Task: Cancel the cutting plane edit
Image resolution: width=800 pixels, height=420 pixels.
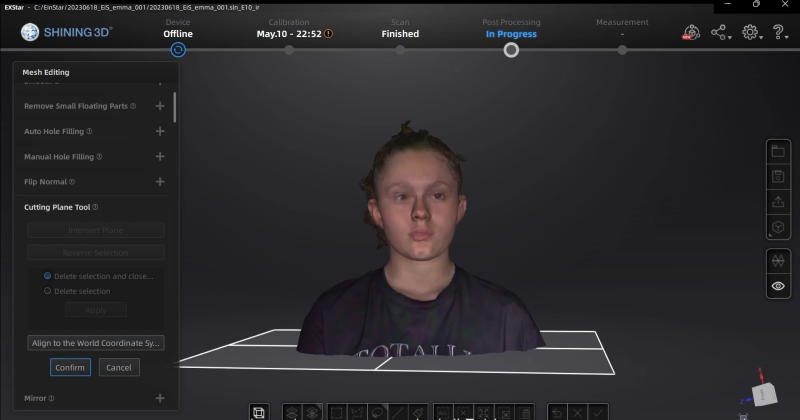Action: coord(119,367)
